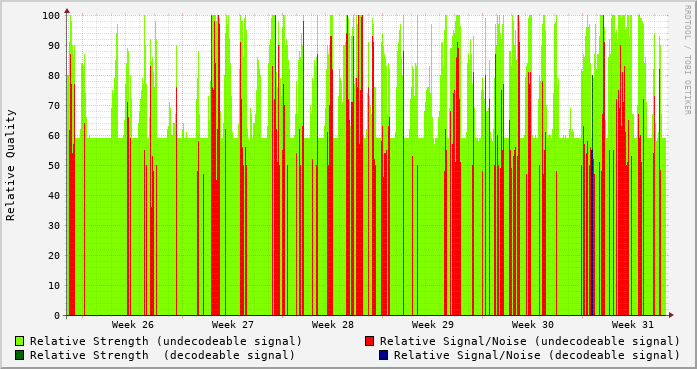Image resolution: width=697 pixels, height=369 pixels.
Task: Click the RRDTOOL / TOBI OETIKER watermark
Action: point(687,60)
